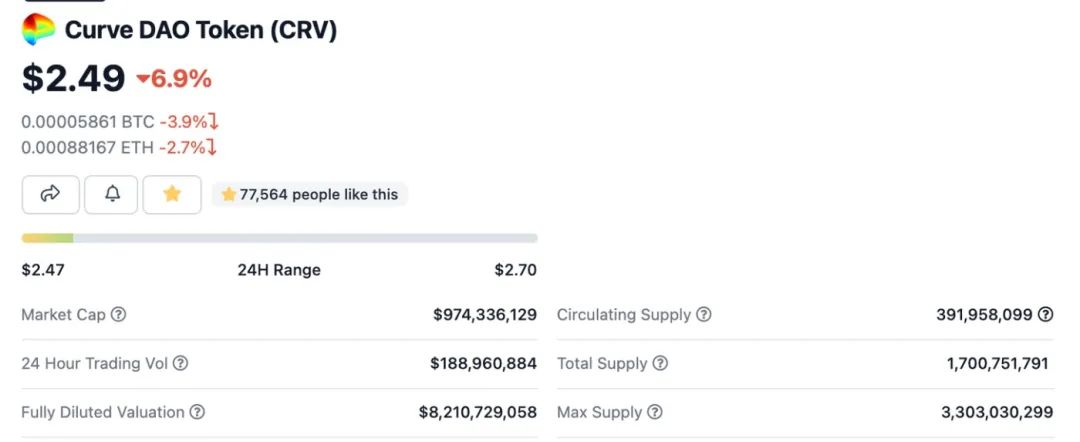
Task: Click the 24H Range progress bar
Action: 279,238
